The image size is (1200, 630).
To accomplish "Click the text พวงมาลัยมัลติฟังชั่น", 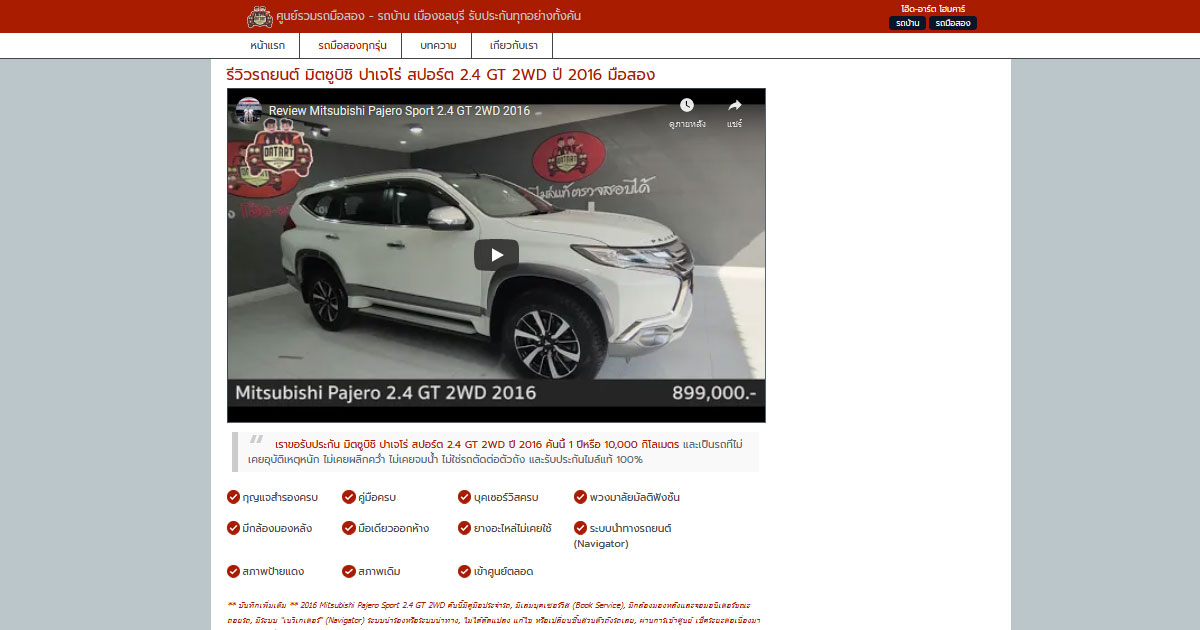I will tap(635, 497).
